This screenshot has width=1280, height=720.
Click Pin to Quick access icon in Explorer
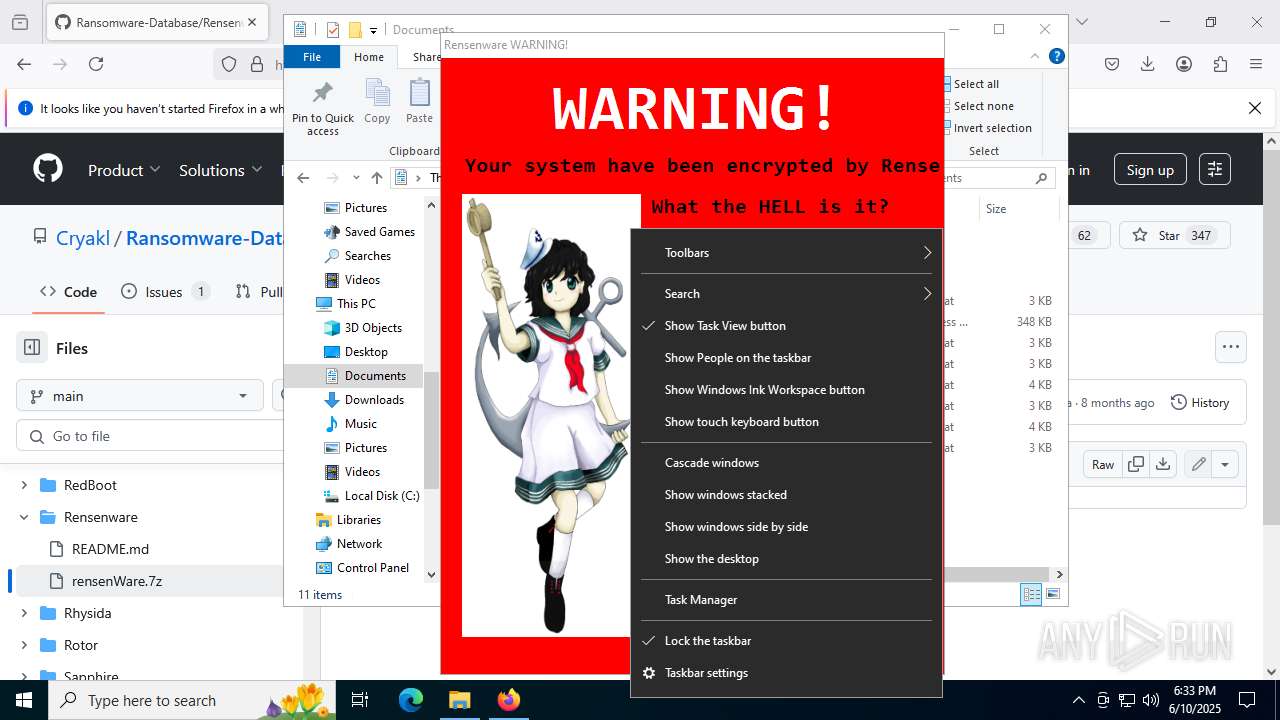click(322, 93)
